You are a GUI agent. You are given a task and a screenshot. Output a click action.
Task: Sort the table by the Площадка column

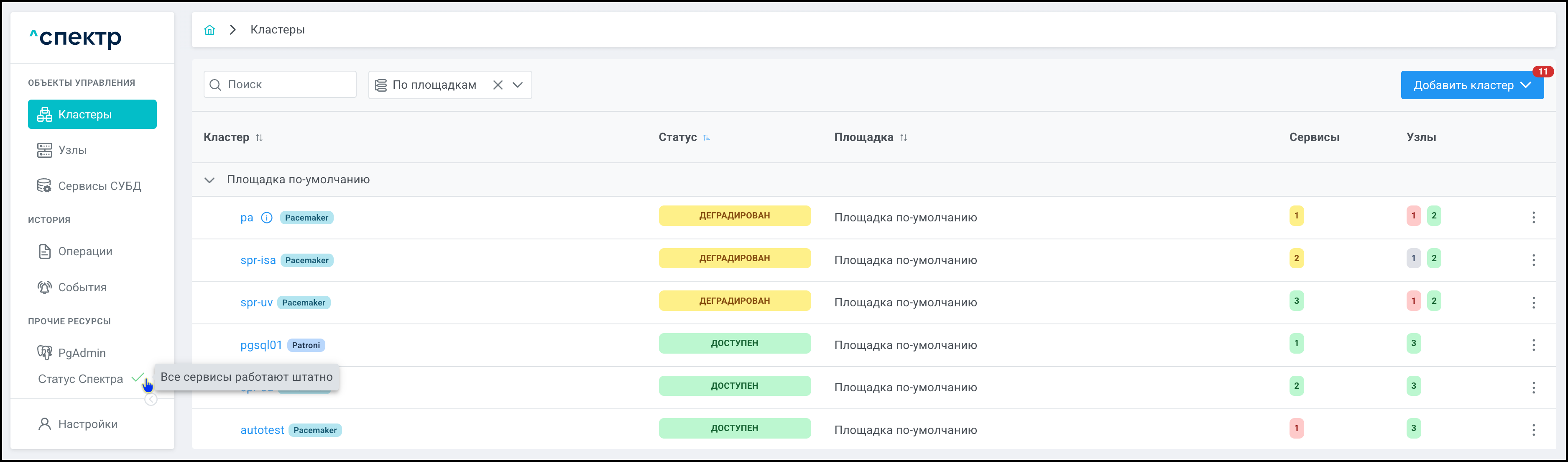tap(903, 138)
